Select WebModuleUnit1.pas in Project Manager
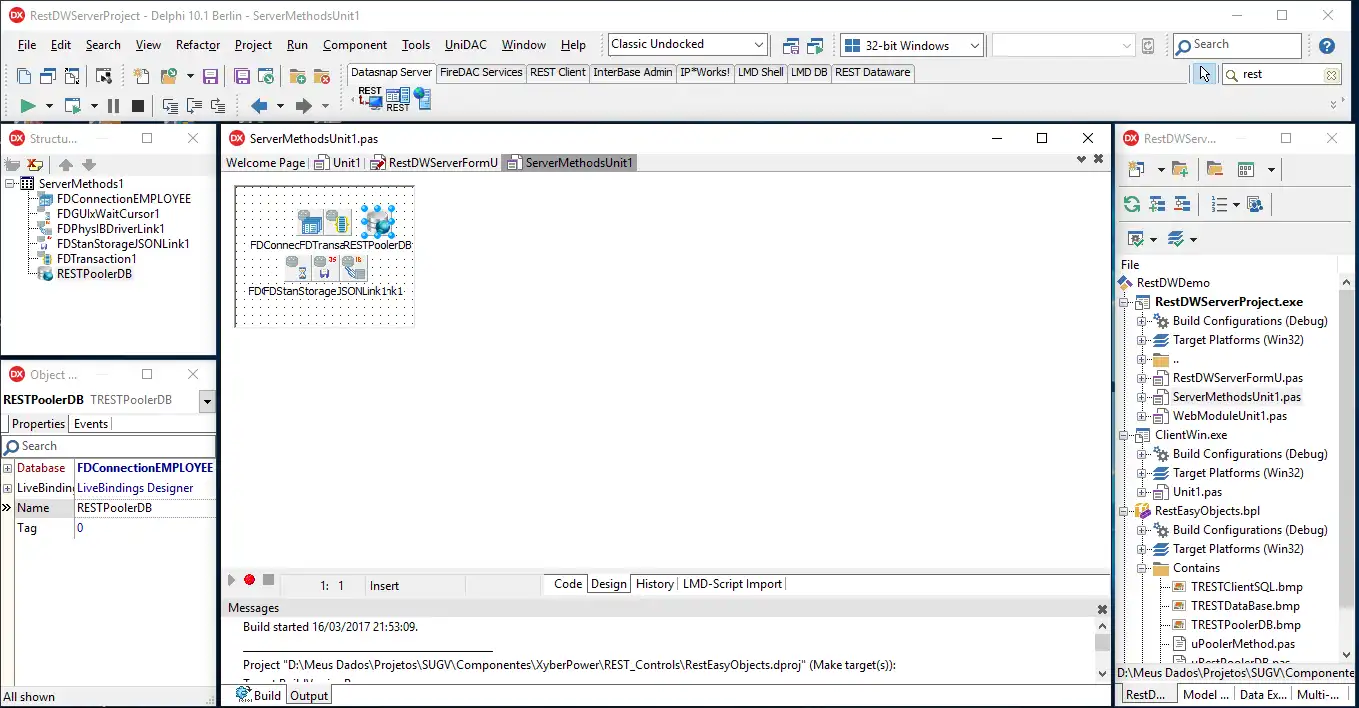 click(1230, 417)
